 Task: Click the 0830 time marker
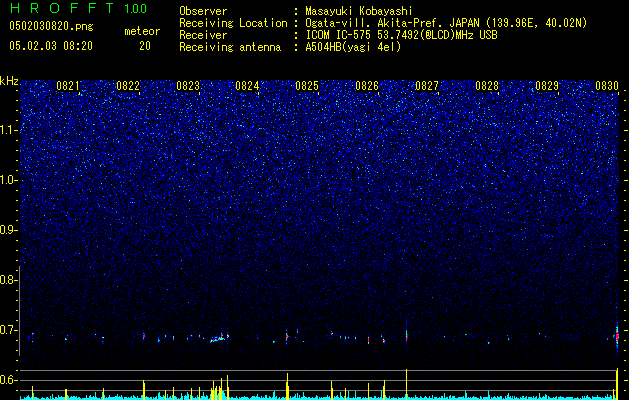(607, 86)
